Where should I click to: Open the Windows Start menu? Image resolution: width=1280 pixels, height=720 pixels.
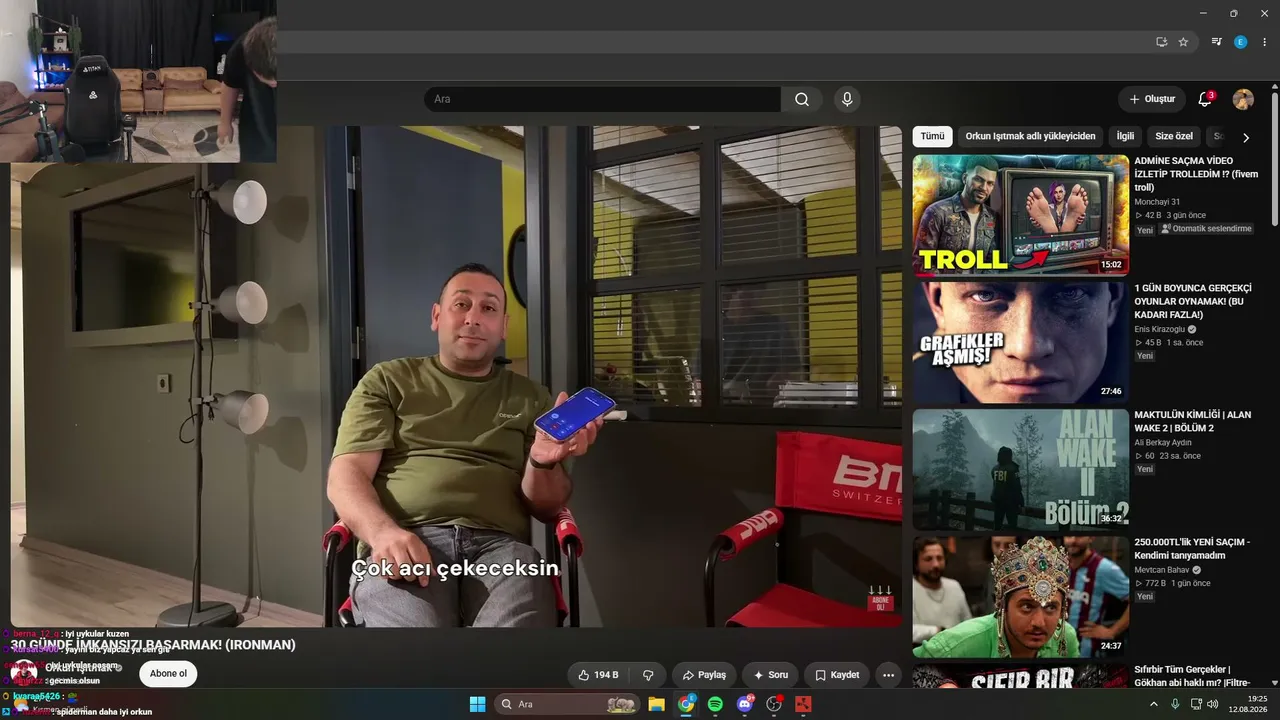point(477,704)
